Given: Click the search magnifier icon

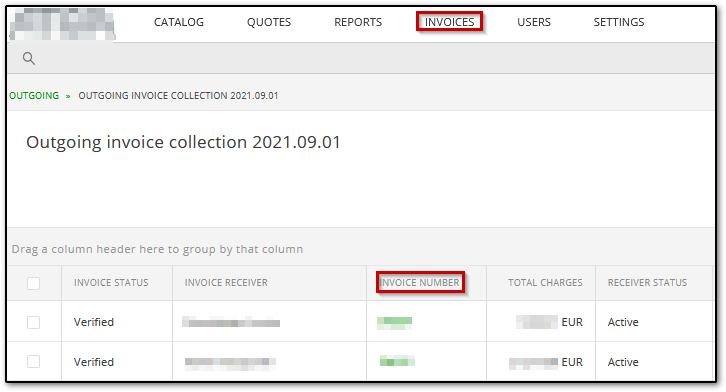Looking at the screenshot, I should (x=29, y=58).
